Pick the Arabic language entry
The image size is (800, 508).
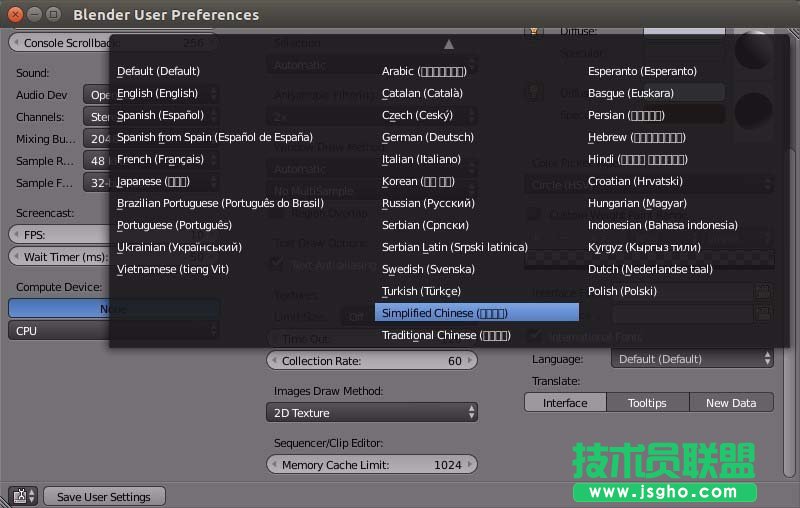tap(424, 71)
